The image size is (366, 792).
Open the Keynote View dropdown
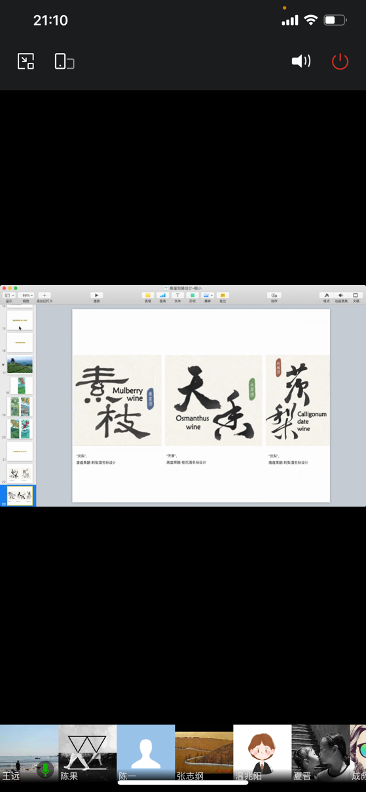click(x=9, y=295)
